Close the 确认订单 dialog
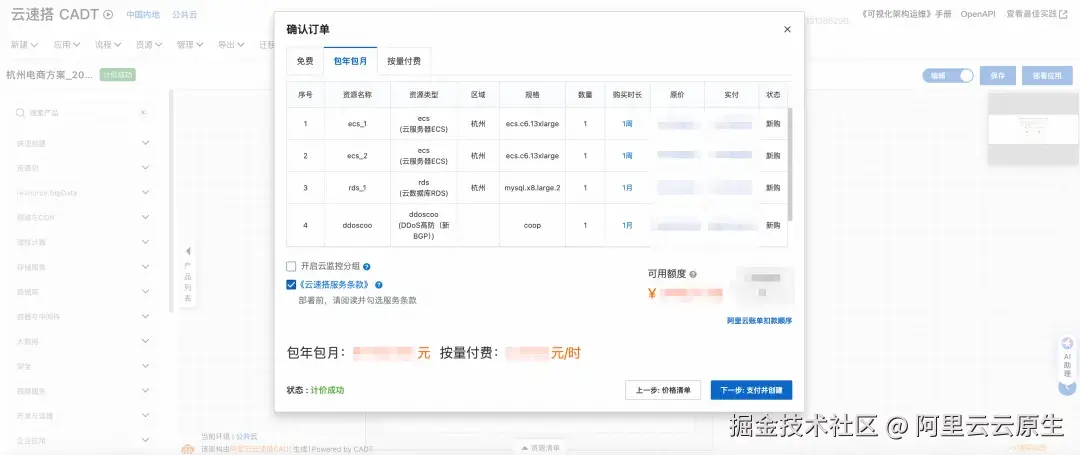Image resolution: width=1080 pixels, height=455 pixels. click(787, 30)
